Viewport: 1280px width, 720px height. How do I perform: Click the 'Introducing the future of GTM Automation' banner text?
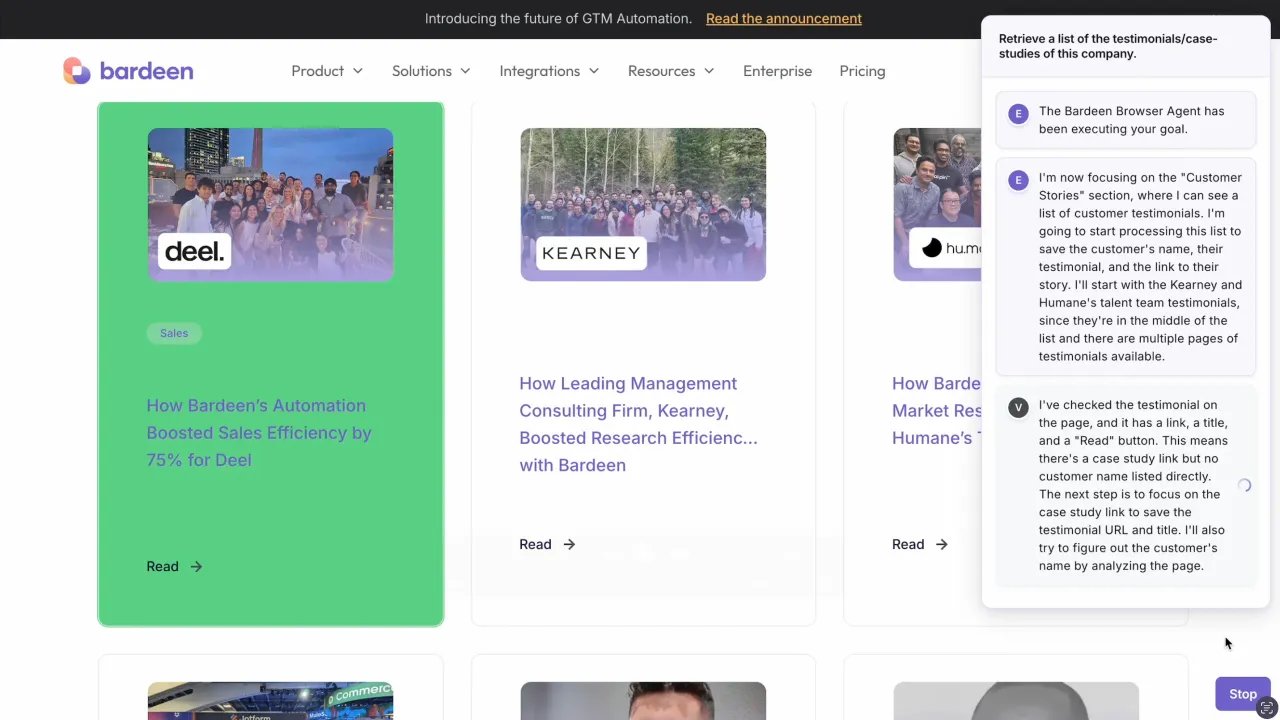tap(558, 18)
